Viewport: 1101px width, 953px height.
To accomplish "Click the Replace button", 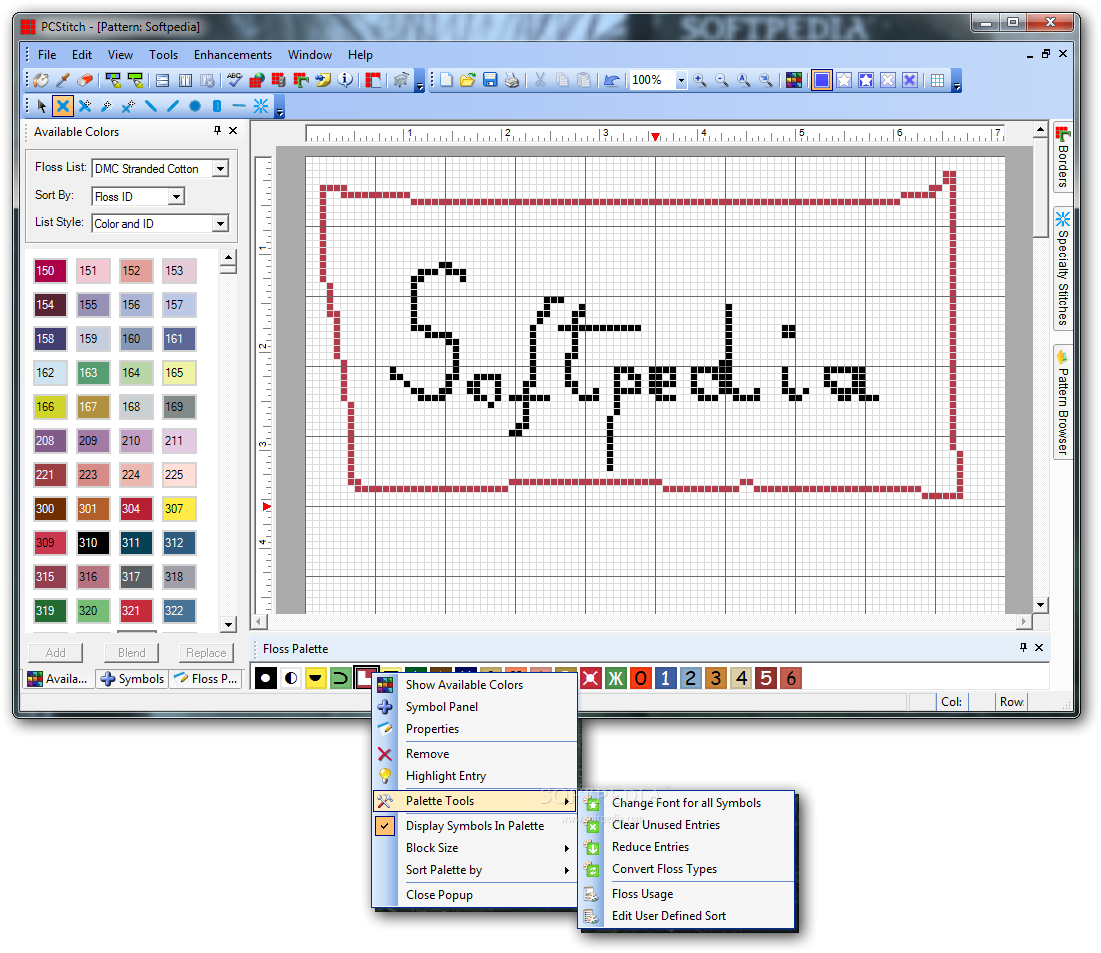I will (206, 653).
